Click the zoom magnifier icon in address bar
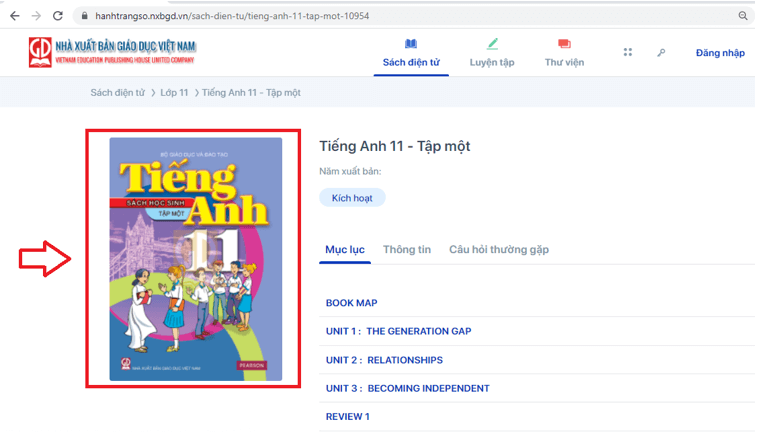Viewport: 757px width, 437px height. (x=743, y=16)
